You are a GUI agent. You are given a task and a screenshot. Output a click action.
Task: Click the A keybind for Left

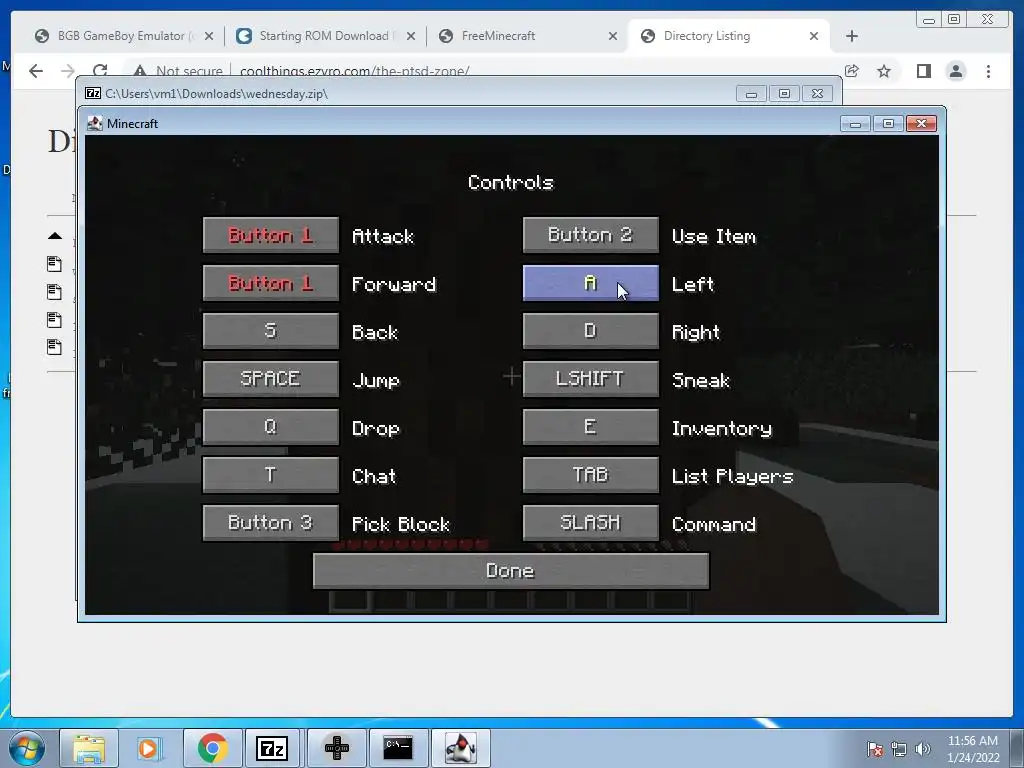tap(590, 283)
